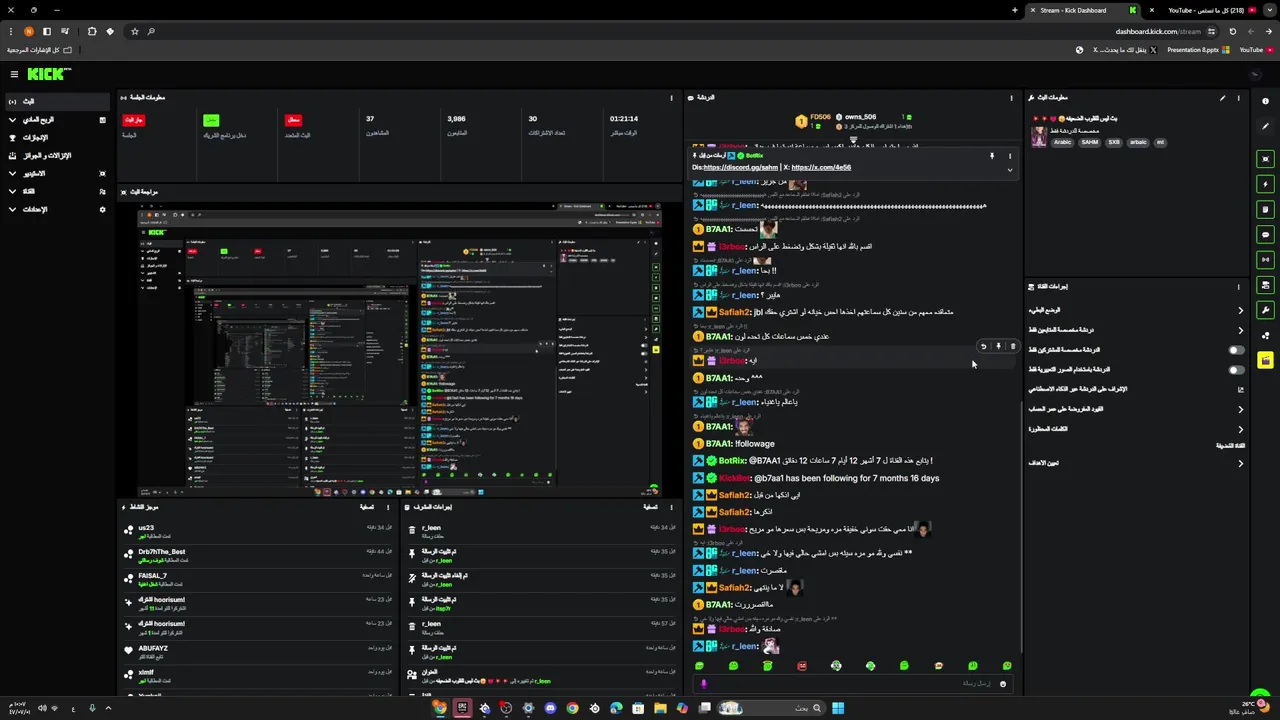Toggle the notes widget in right rail
This screenshot has width=1280, height=720.
pyautogui.click(x=1265, y=209)
